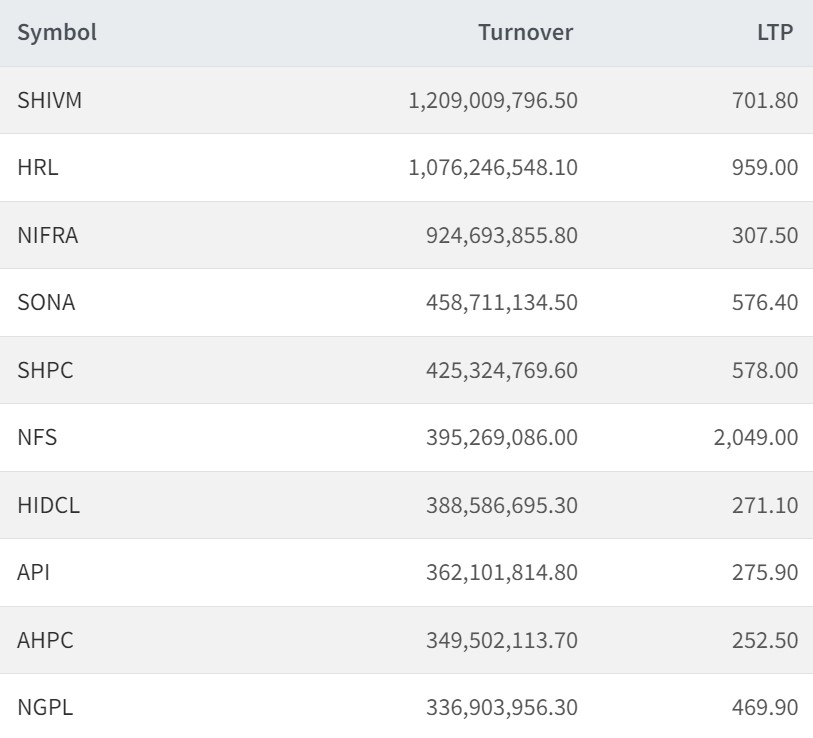Select the AHPC symbol
The height and width of the screenshot is (738, 813).
(45, 640)
